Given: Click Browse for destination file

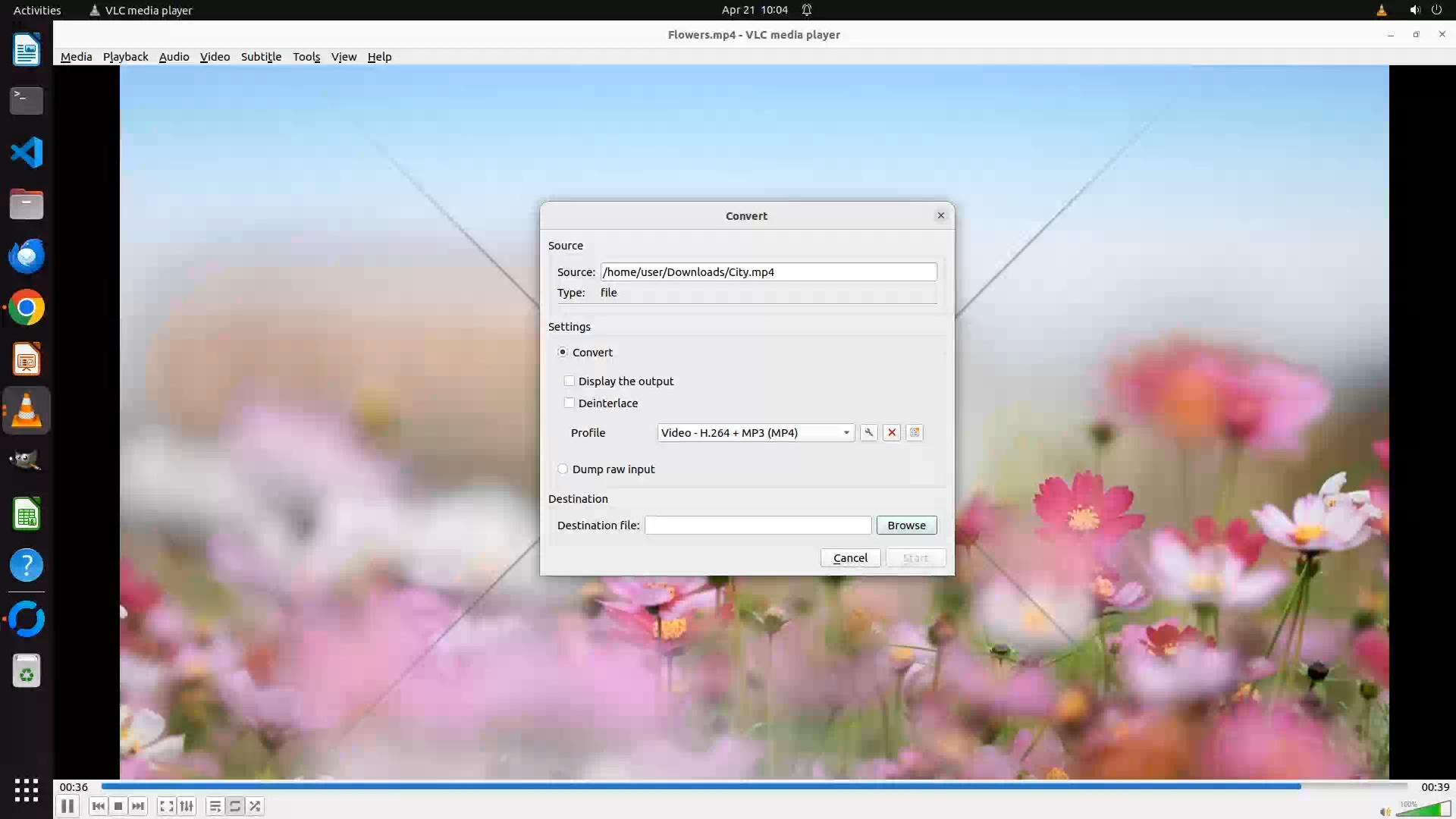Looking at the screenshot, I should click(x=906, y=525).
